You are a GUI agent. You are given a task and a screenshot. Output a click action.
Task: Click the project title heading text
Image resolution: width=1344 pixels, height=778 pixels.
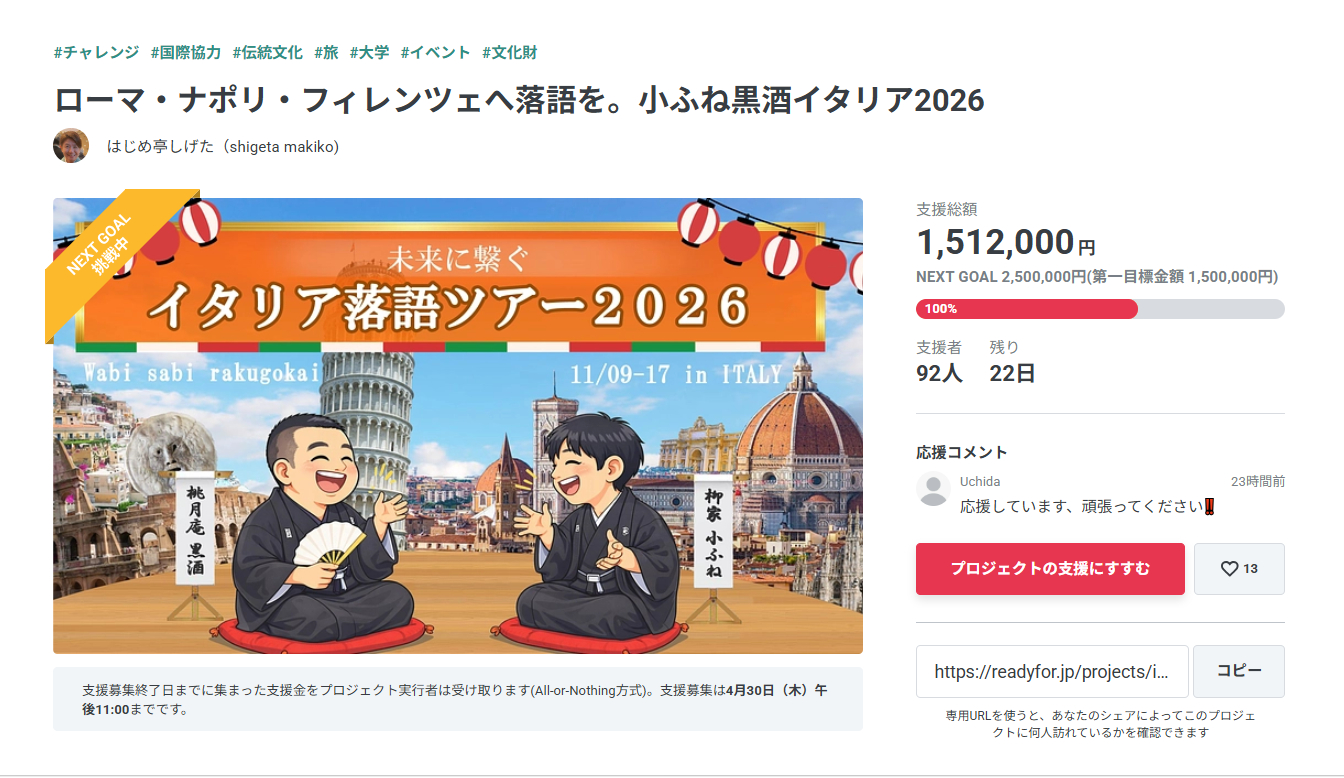(x=519, y=99)
